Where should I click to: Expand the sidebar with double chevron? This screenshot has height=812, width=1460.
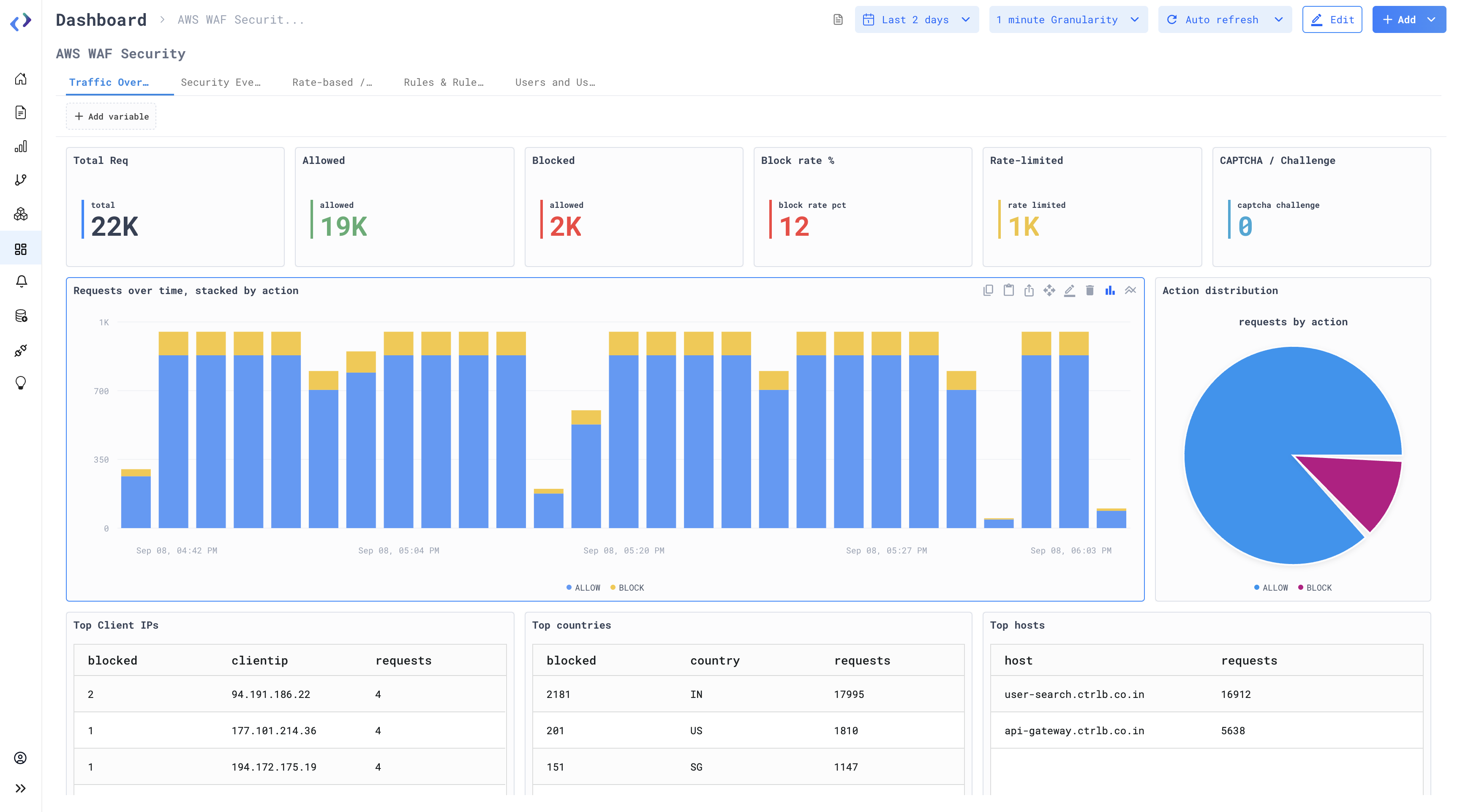point(21,788)
